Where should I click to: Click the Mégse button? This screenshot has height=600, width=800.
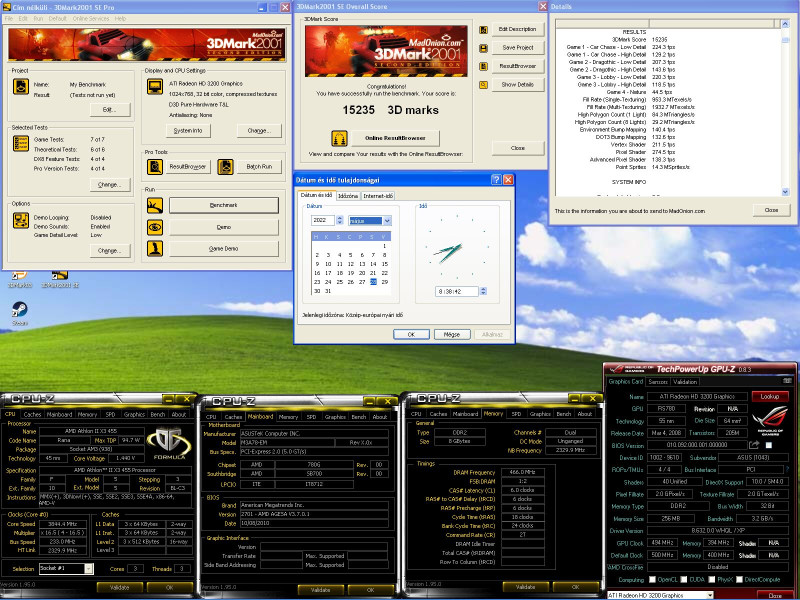coord(452,334)
